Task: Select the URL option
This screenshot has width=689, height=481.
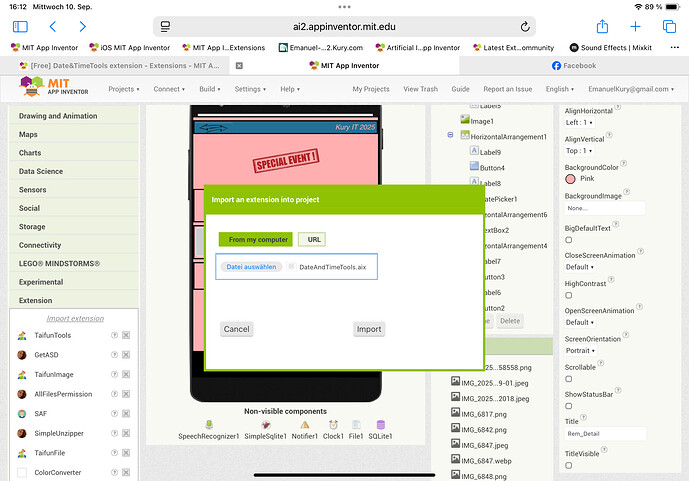Action: click(312, 239)
